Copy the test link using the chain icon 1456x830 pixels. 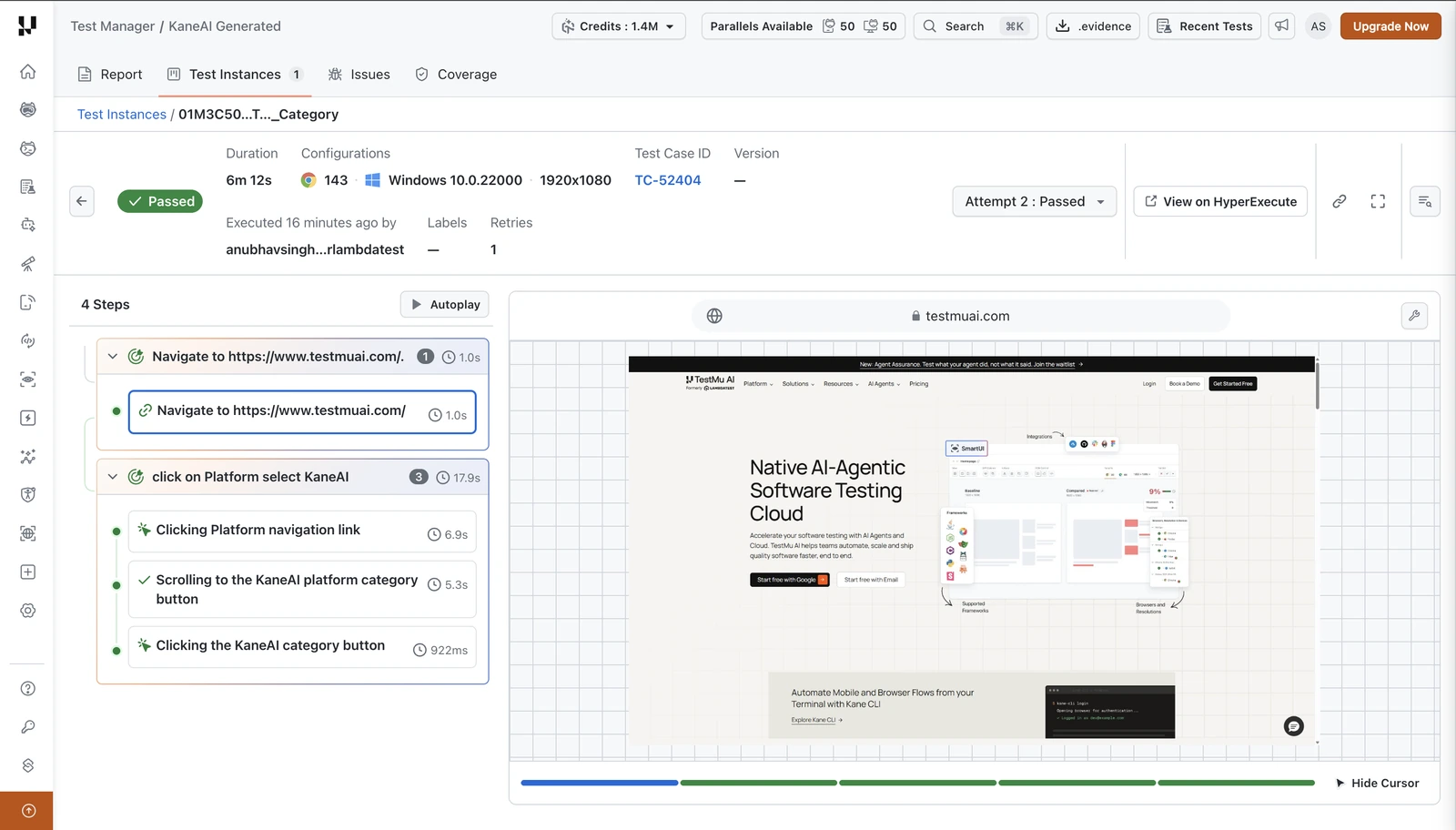pyautogui.click(x=1340, y=201)
